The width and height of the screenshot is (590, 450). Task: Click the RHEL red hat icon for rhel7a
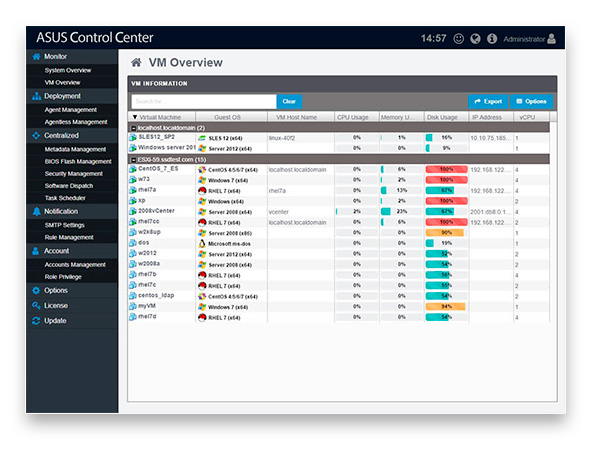(x=202, y=191)
